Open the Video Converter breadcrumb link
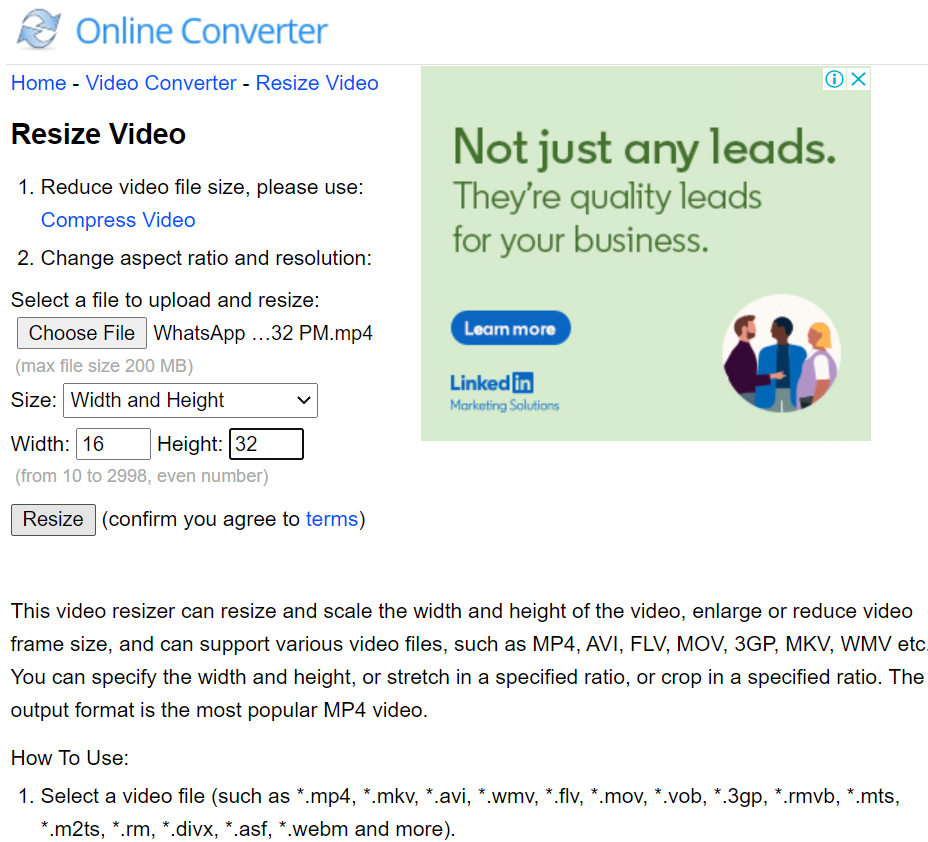 [161, 83]
